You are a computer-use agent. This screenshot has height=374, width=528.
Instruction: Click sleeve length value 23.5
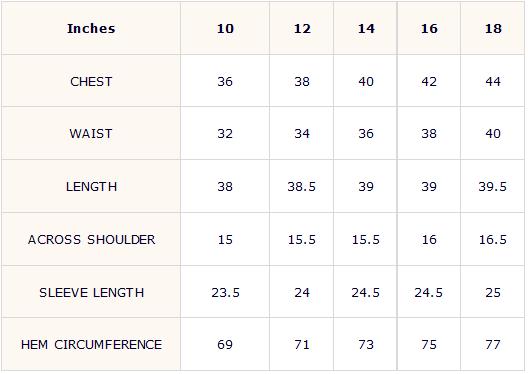225,293
